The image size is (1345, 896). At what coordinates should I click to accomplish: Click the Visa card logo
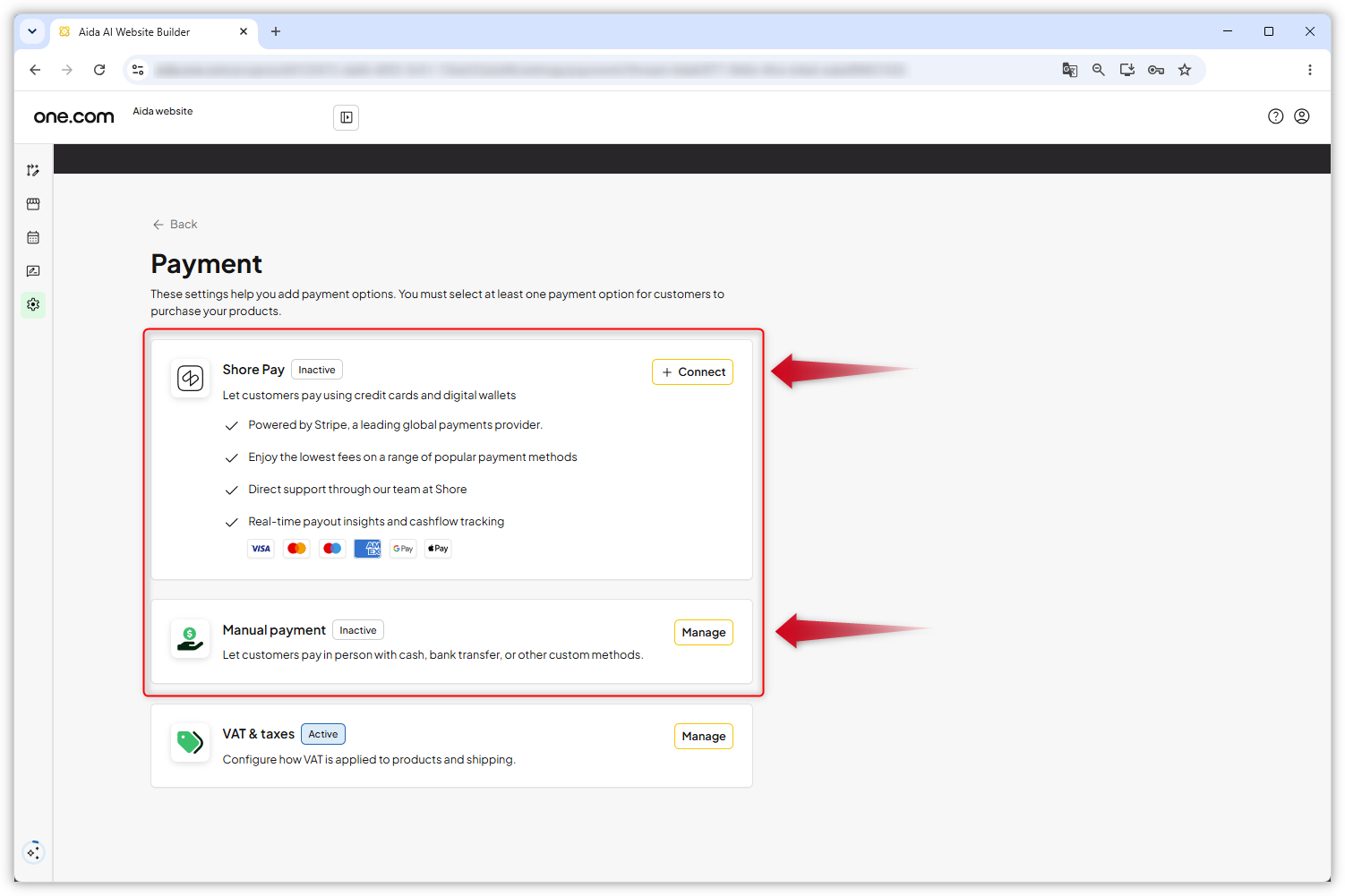click(261, 549)
